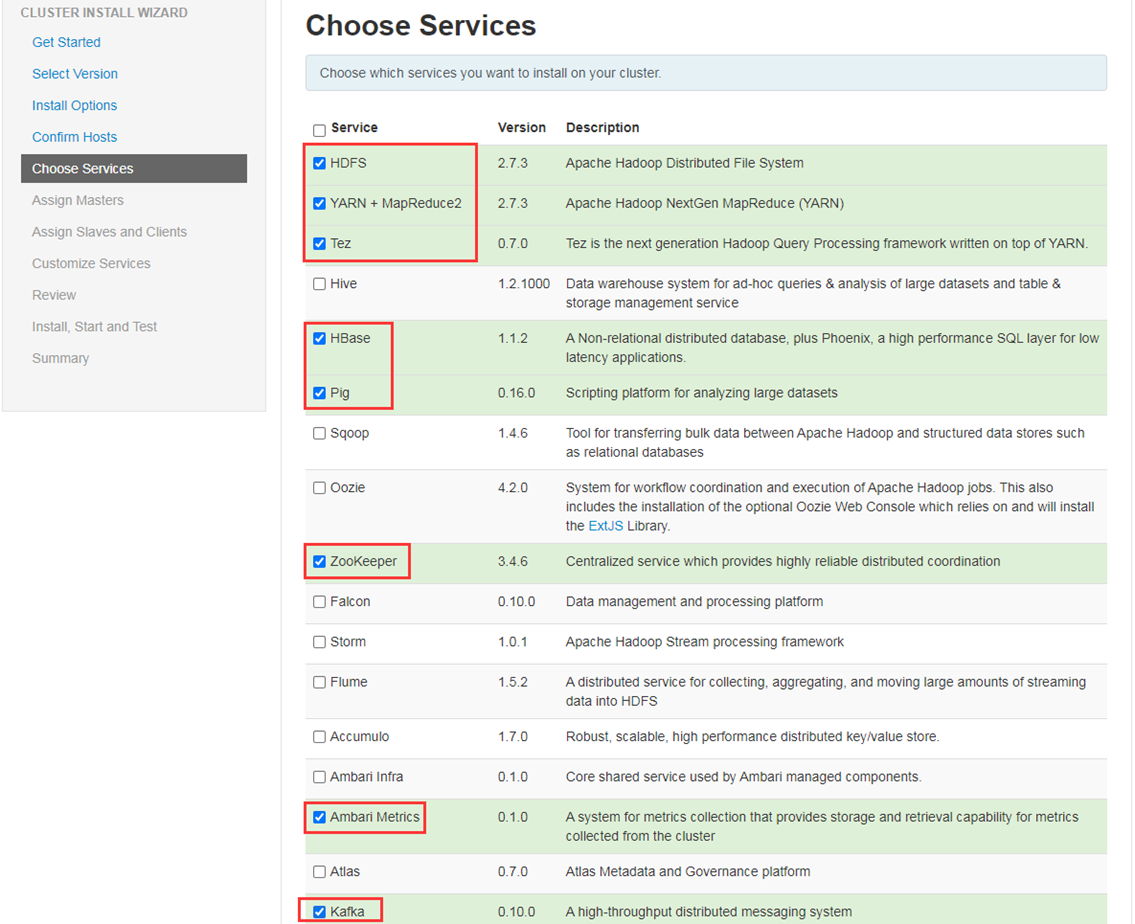
Task: Click the Version column header
Action: pos(521,127)
